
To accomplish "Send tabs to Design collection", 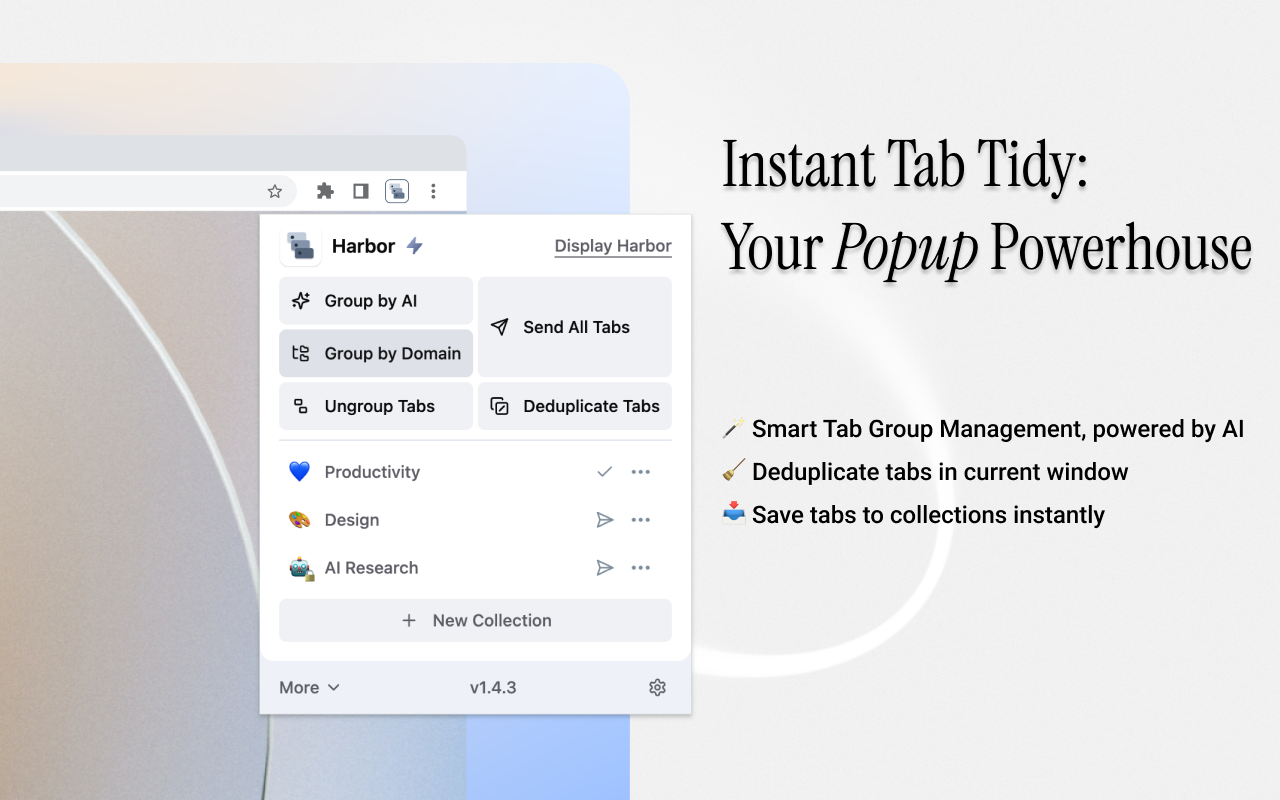I will coord(604,520).
